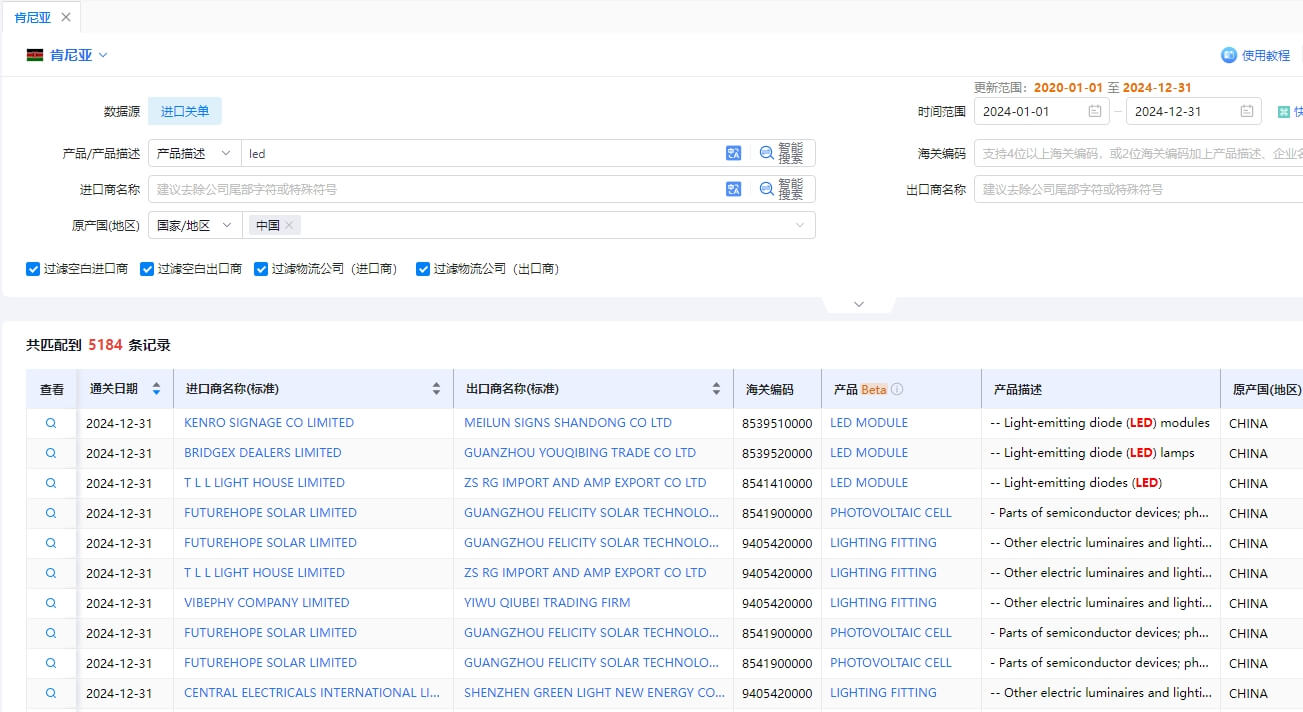Open the 肯尼亚 country switcher dropdown

pyautogui.click(x=67, y=55)
